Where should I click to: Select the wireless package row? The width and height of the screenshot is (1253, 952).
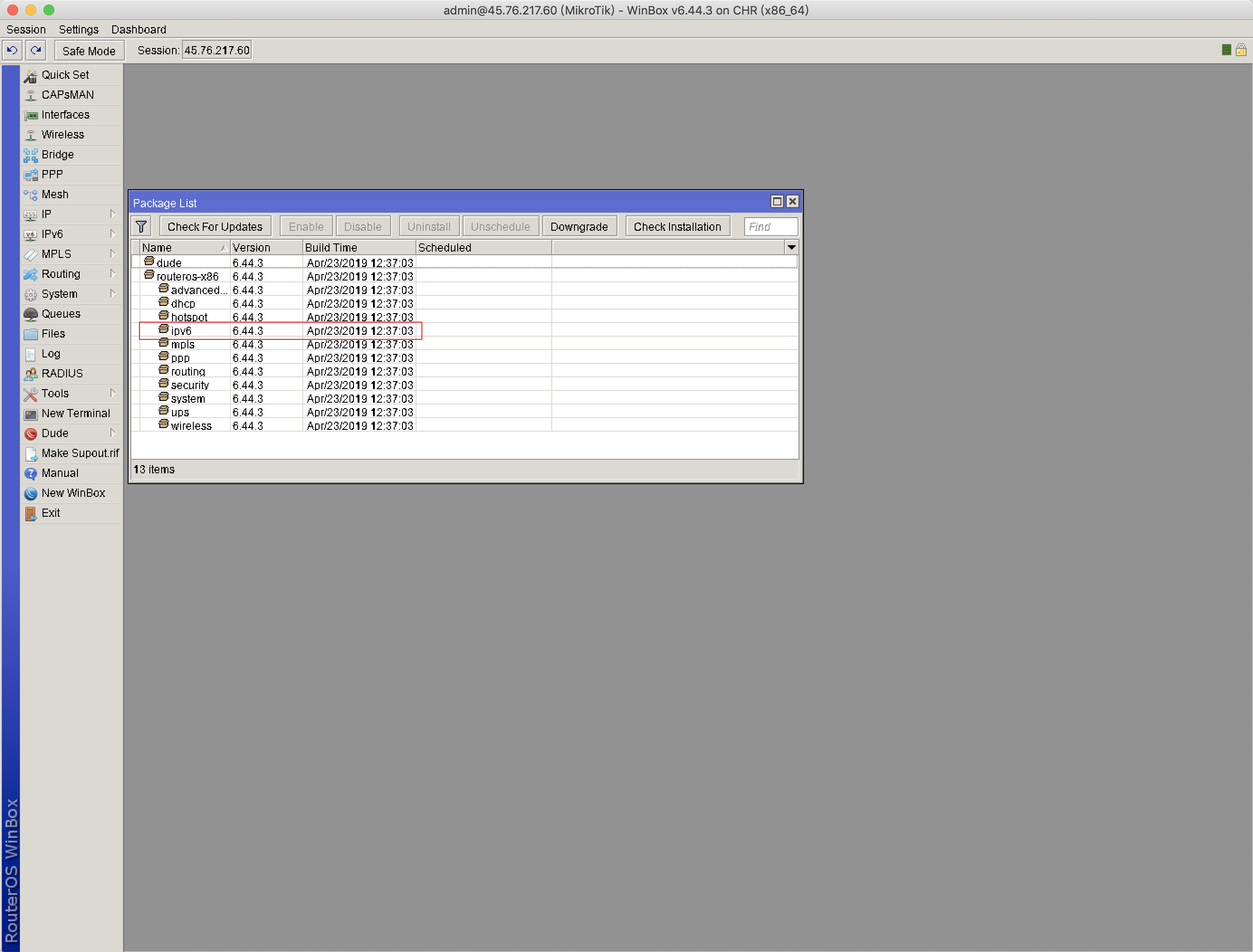coord(464,426)
